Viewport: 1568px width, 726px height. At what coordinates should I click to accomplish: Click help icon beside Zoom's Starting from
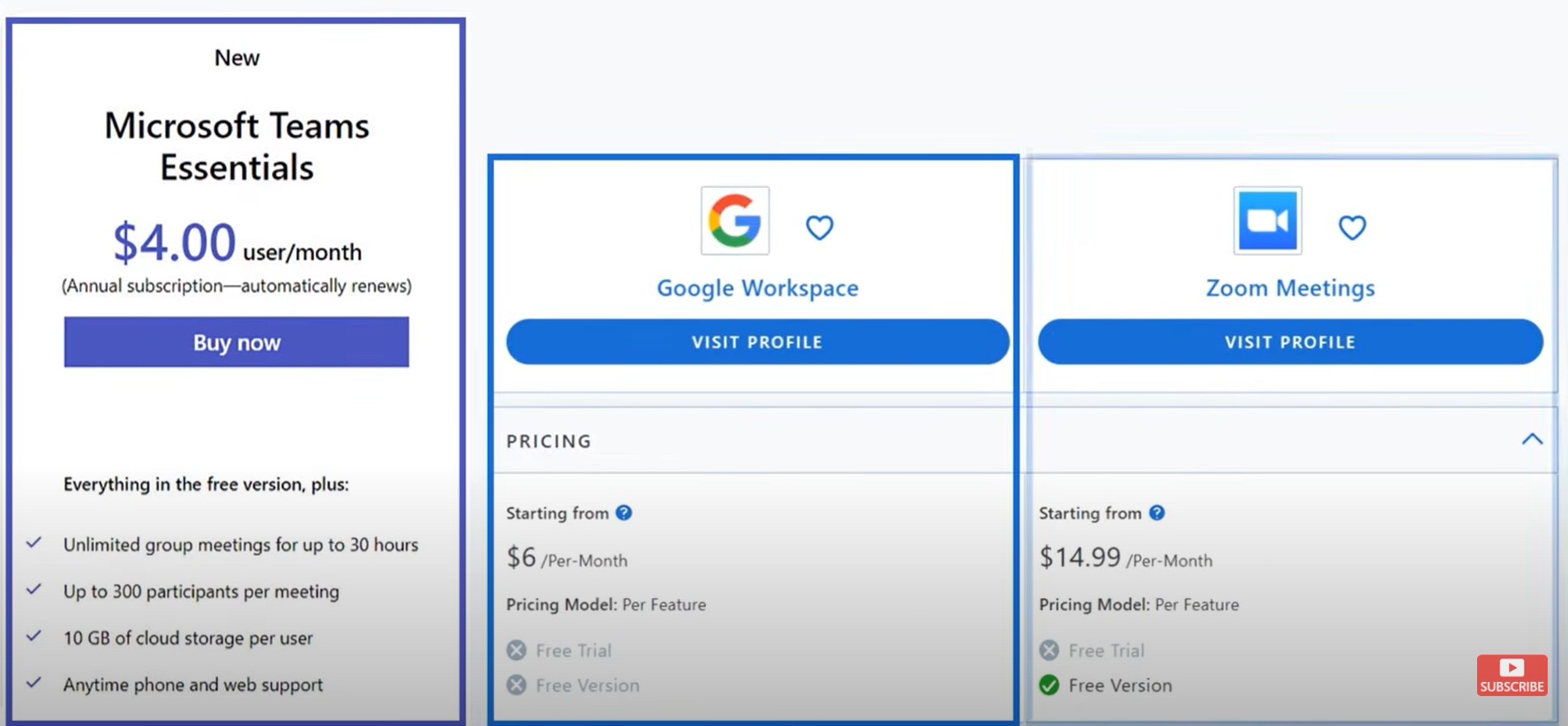(x=1157, y=513)
